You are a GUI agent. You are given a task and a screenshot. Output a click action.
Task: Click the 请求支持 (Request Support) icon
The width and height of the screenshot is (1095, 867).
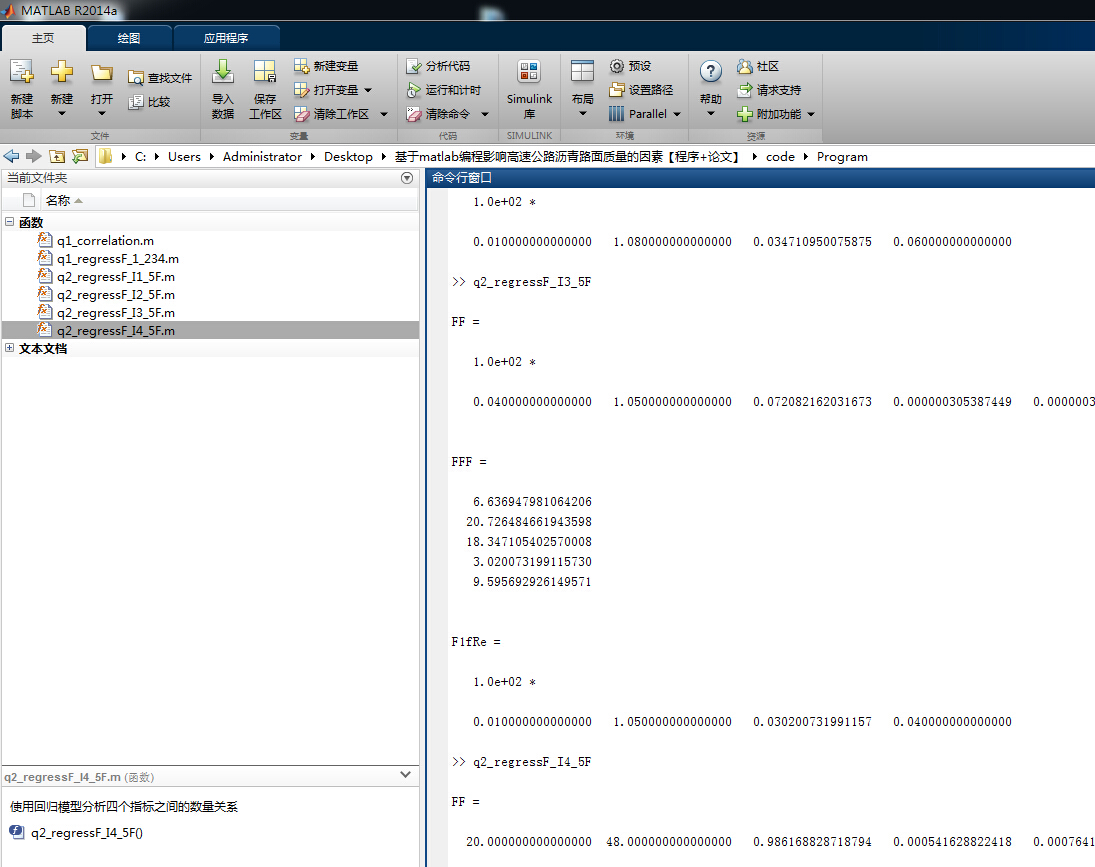[x=745, y=90]
